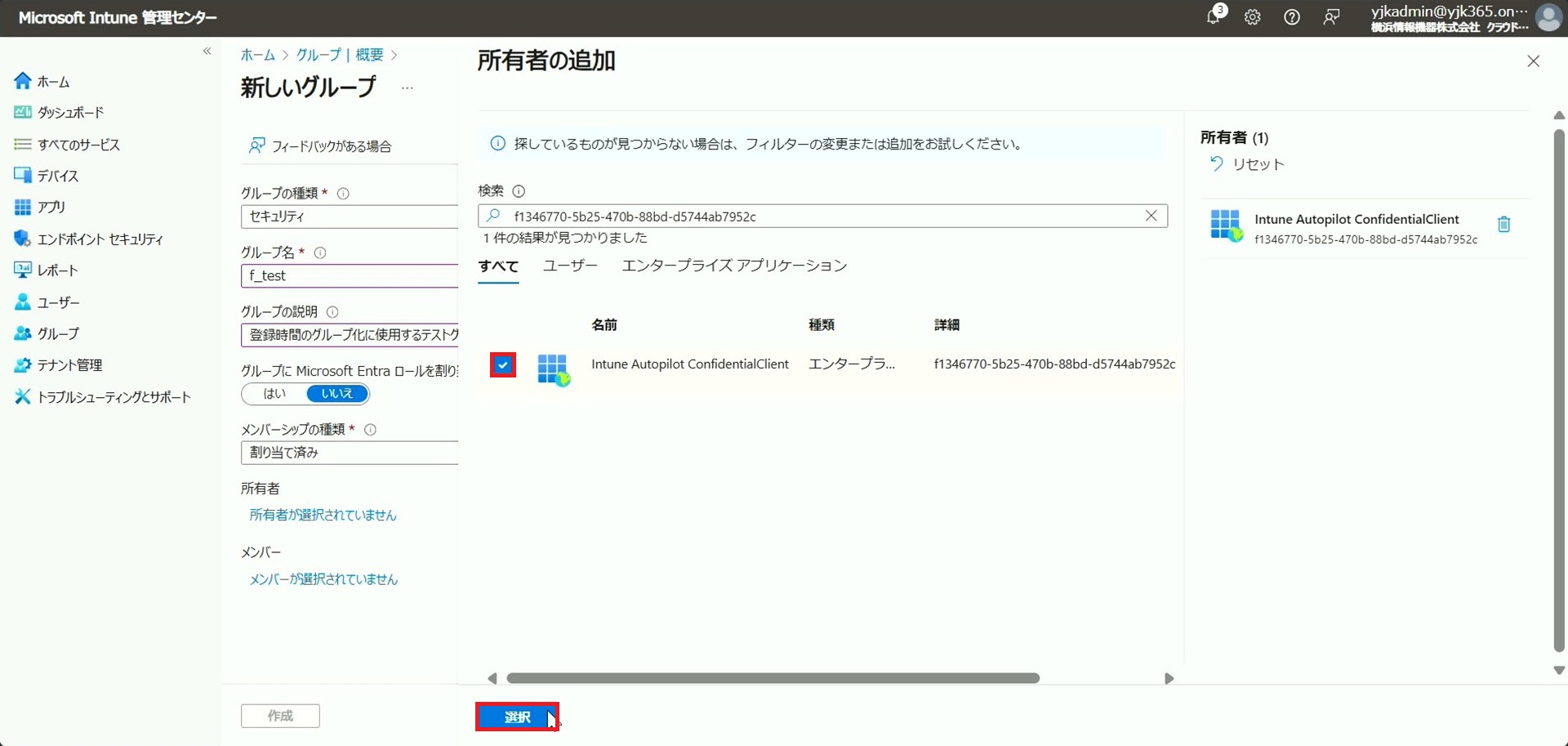The image size is (1568, 746).
Task: Switch to the すべて tab
Action: 498,266
